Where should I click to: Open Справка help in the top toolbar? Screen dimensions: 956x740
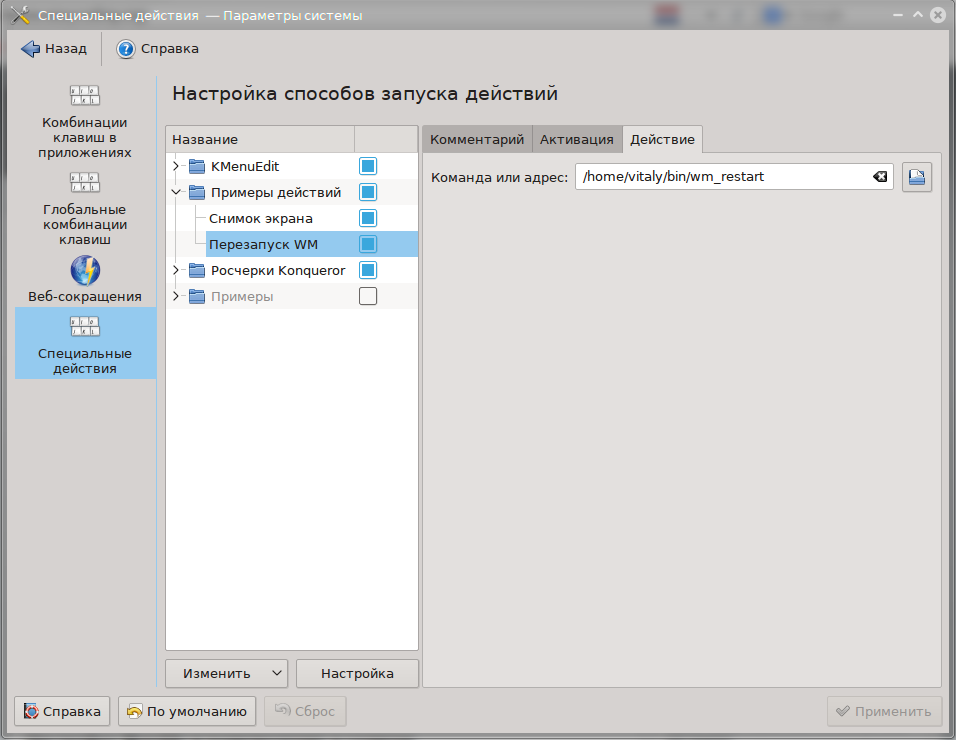tap(158, 48)
